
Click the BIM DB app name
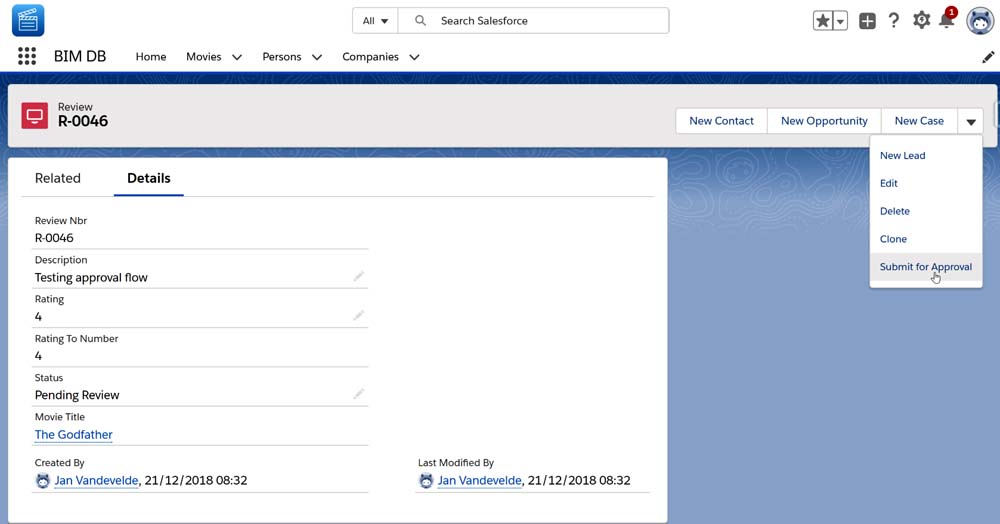(80, 56)
